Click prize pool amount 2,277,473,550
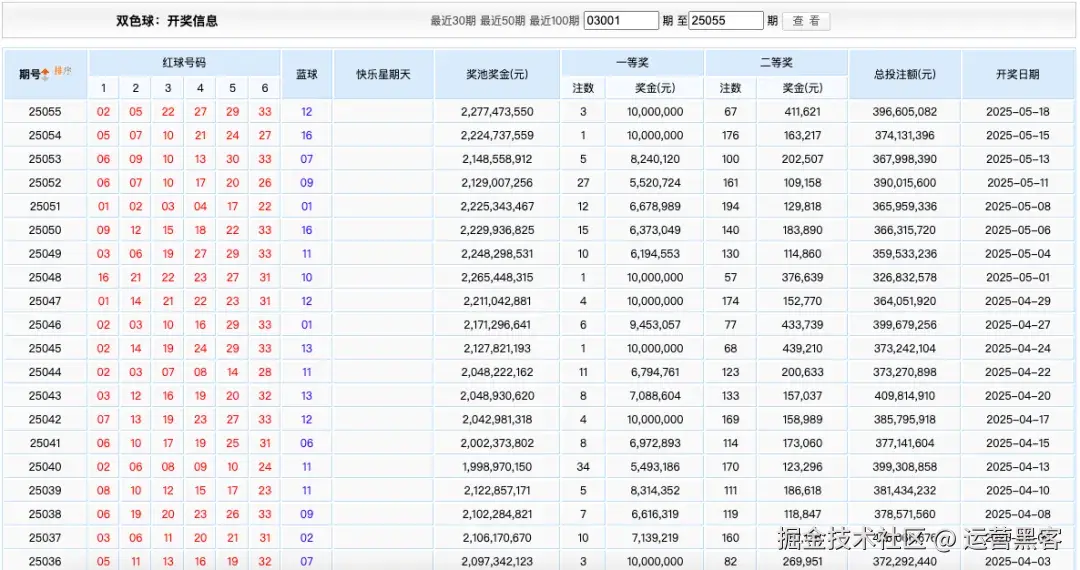This screenshot has width=1080, height=570. point(497,112)
